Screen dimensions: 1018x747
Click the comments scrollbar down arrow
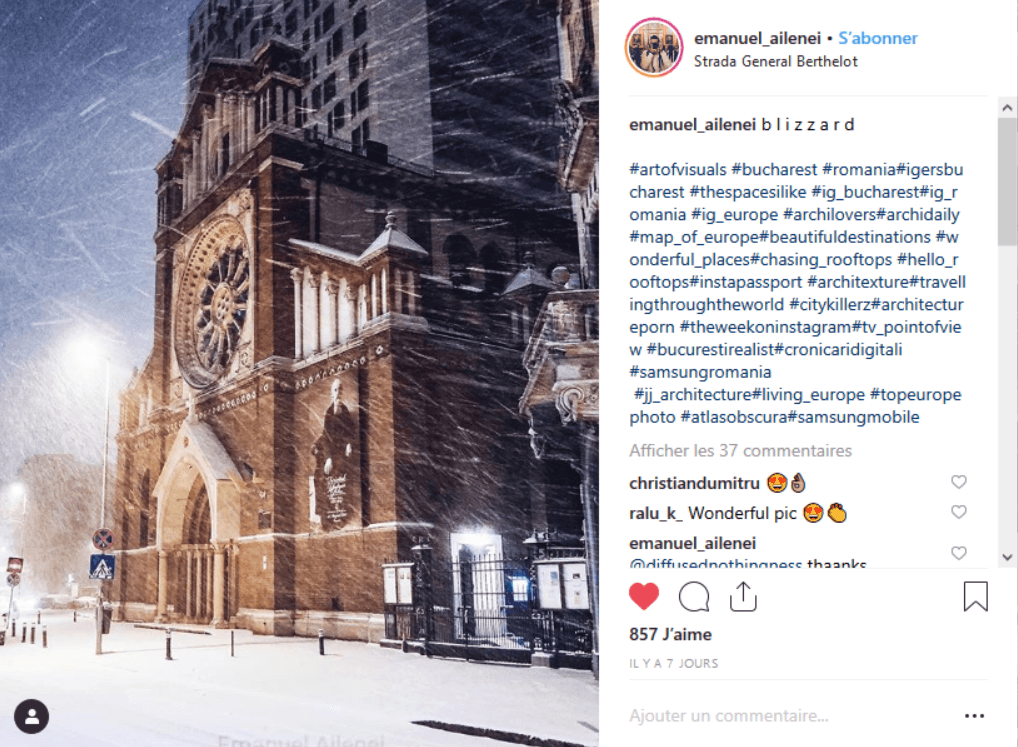tap(1008, 557)
